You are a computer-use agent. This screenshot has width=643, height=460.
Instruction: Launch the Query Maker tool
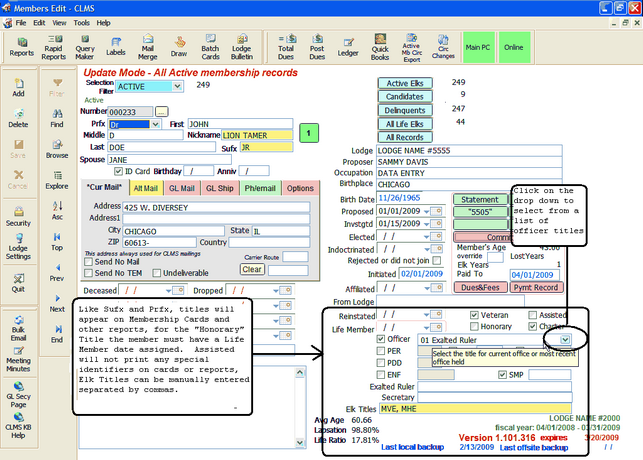85,46
